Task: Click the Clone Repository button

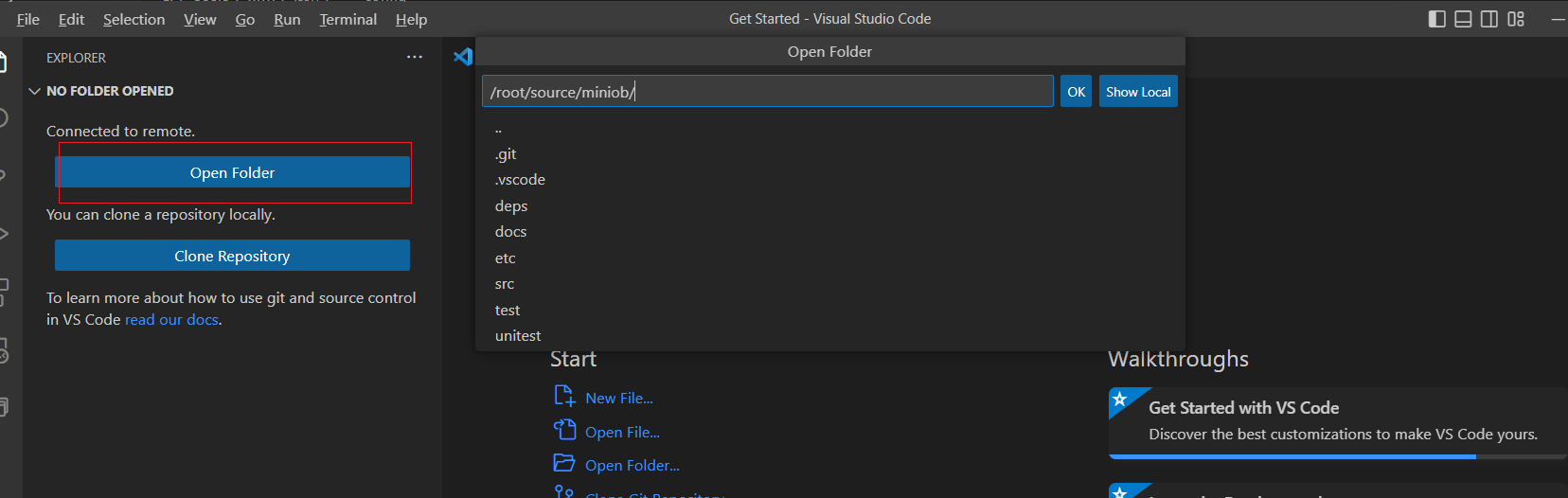Action: (232, 256)
